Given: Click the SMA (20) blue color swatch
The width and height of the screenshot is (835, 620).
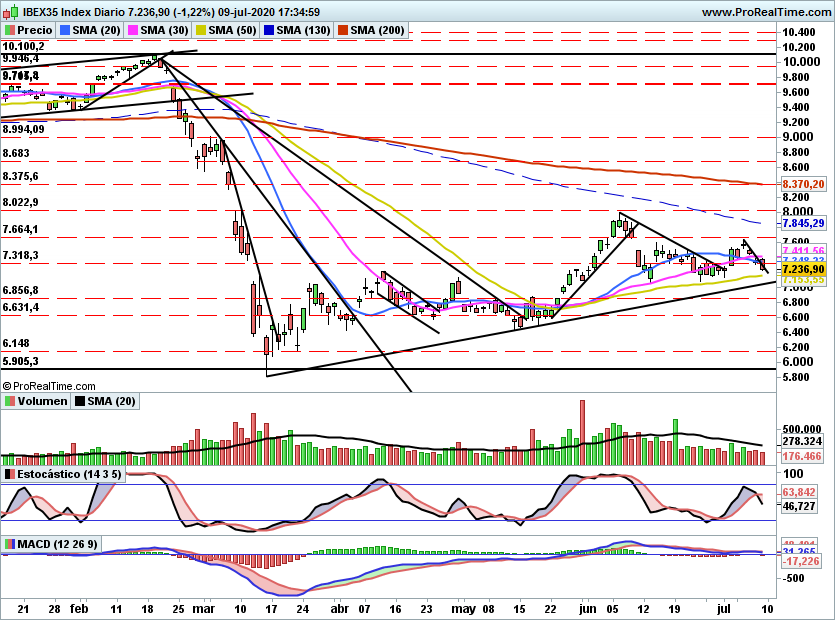Looking at the screenshot, I should coord(65,30).
